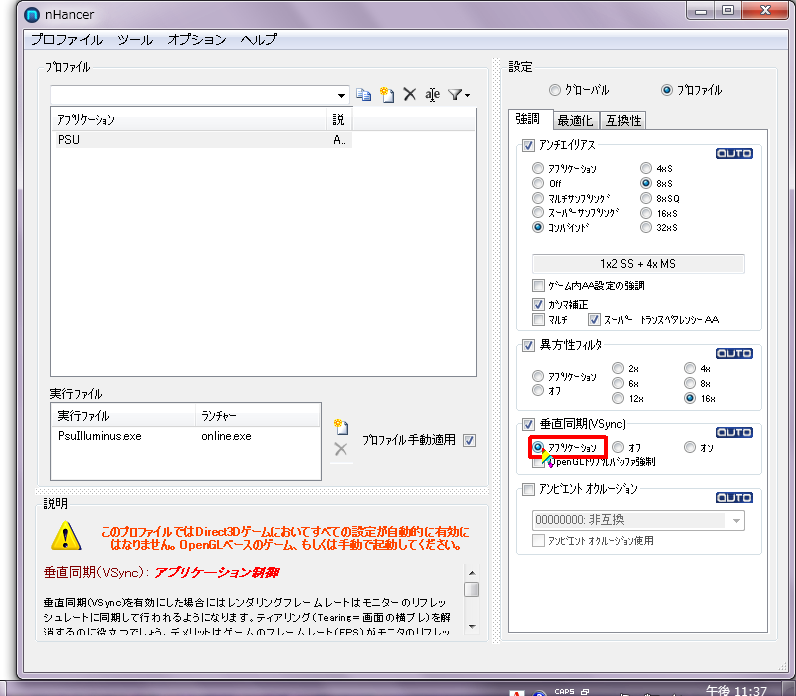Click the delete profile X icon
Viewport: 796px width, 696px height.
point(410,94)
